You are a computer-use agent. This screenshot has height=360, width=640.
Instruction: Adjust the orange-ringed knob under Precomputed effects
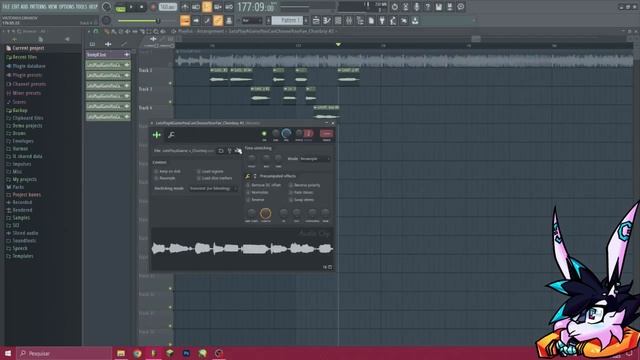(266, 213)
